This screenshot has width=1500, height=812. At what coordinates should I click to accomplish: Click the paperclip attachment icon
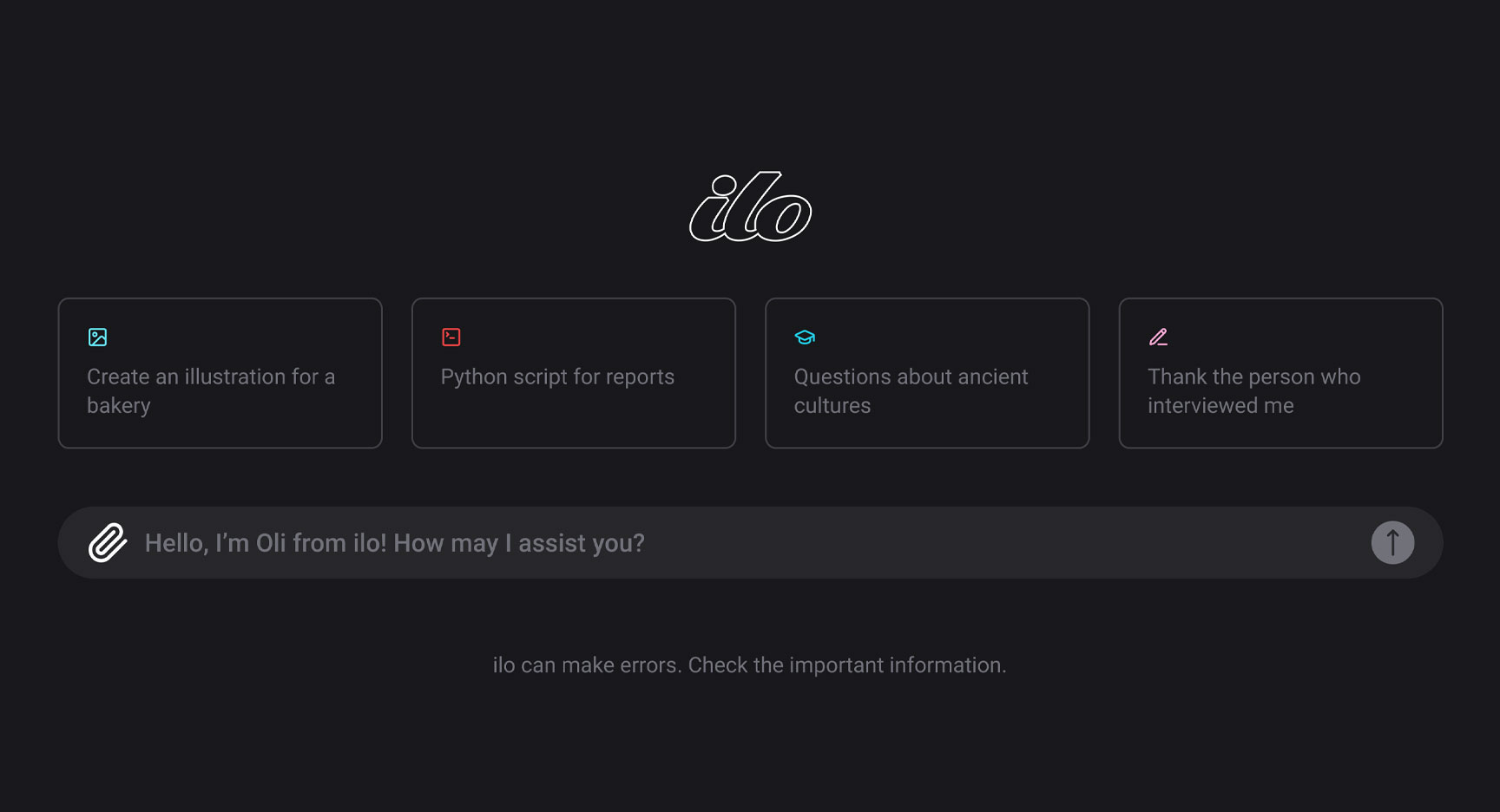[x=108, y=543]
